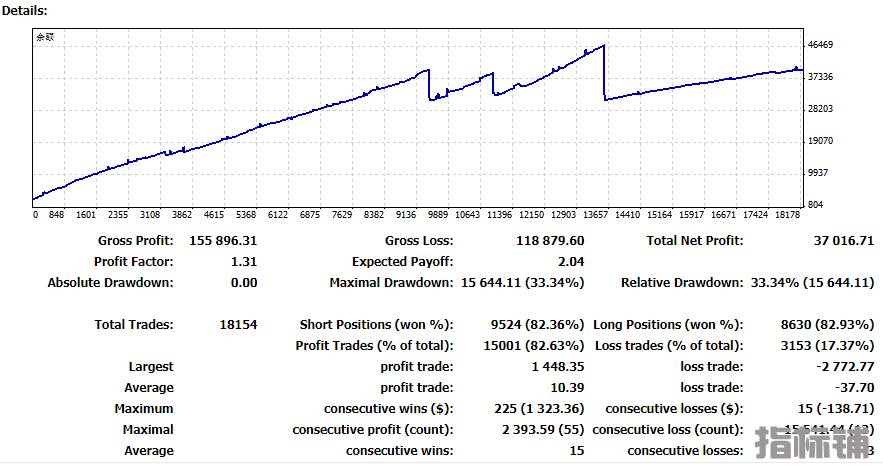Click the Absolute Drawdown: label
Screen dimensions: 883x467
click(110, 282)
